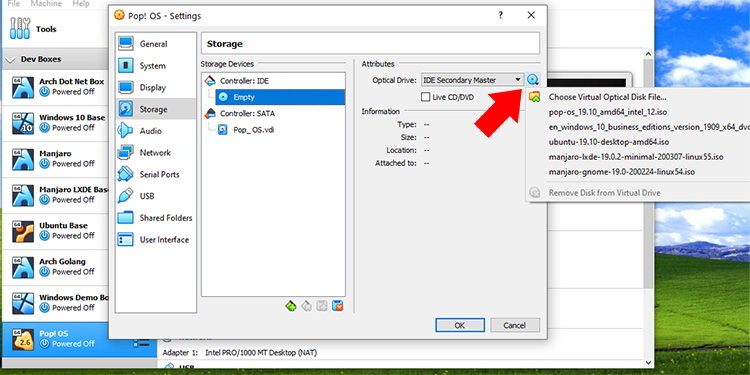Click the OK button
This screenshot has height=375, width=750.
coord(460,325)
